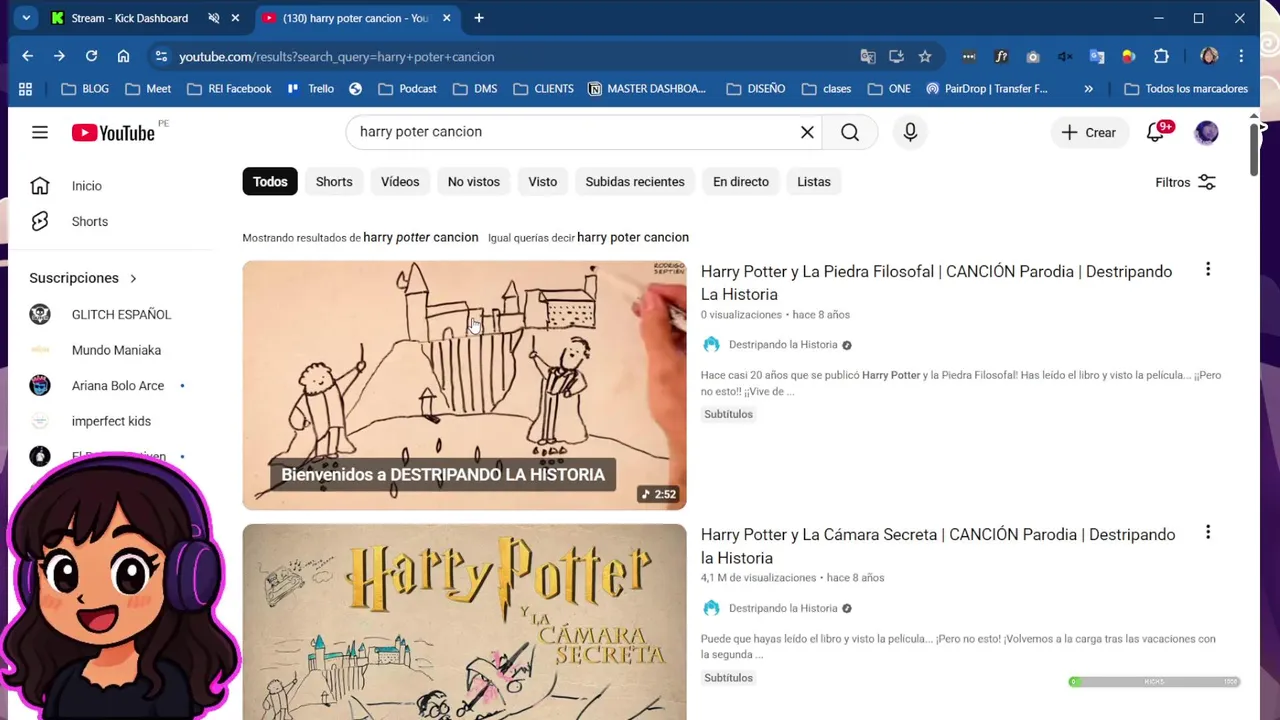Click the site info icon in address bar
Screen dimensions: 1280x720
coord(161,56)
